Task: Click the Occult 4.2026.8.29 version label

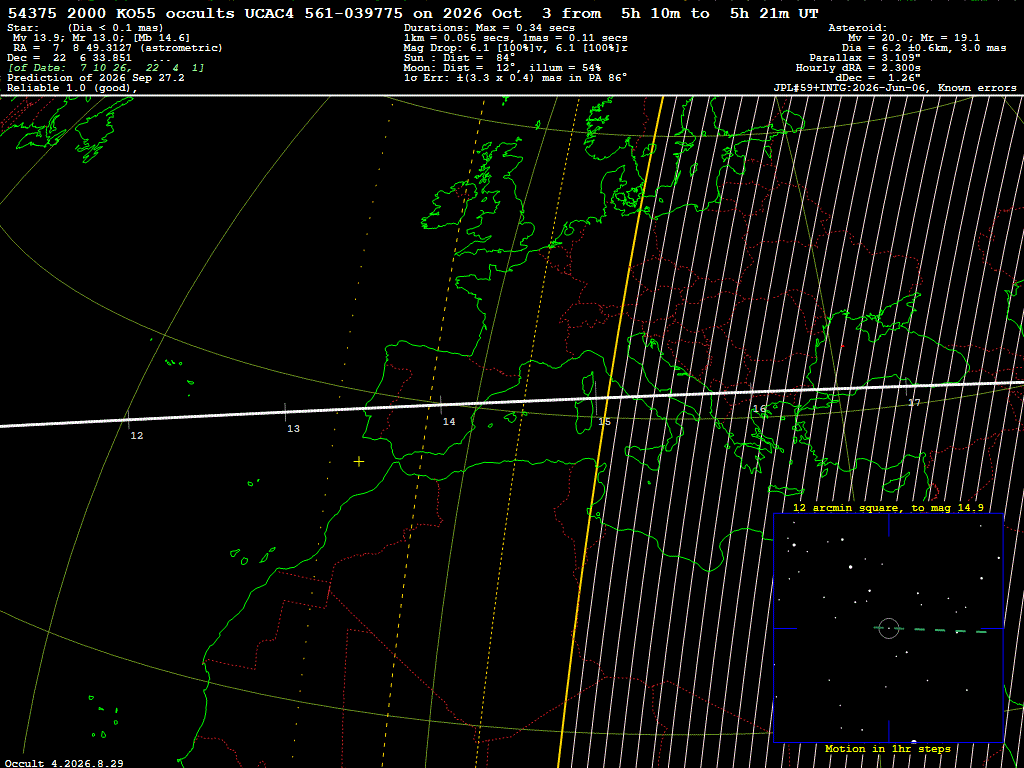Action: (x=64, y=763)
